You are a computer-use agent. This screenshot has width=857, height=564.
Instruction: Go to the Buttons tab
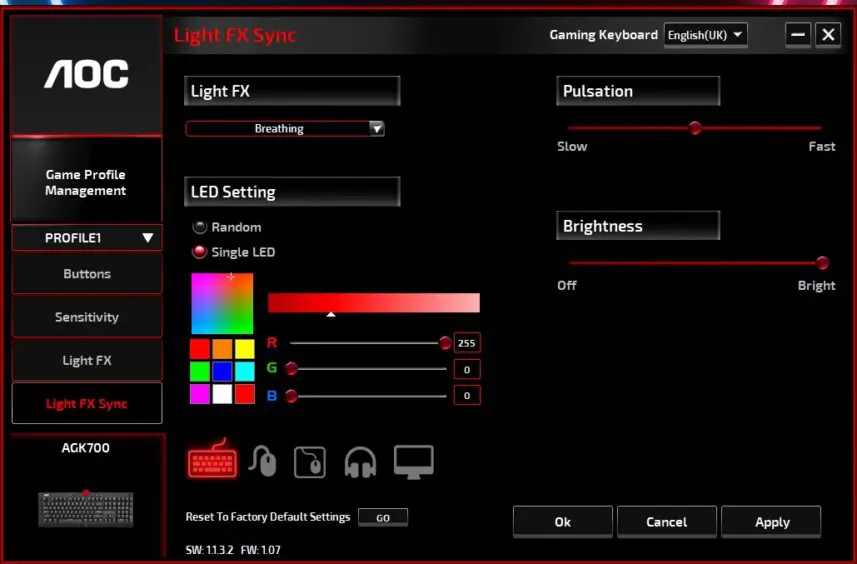(87, 274)
